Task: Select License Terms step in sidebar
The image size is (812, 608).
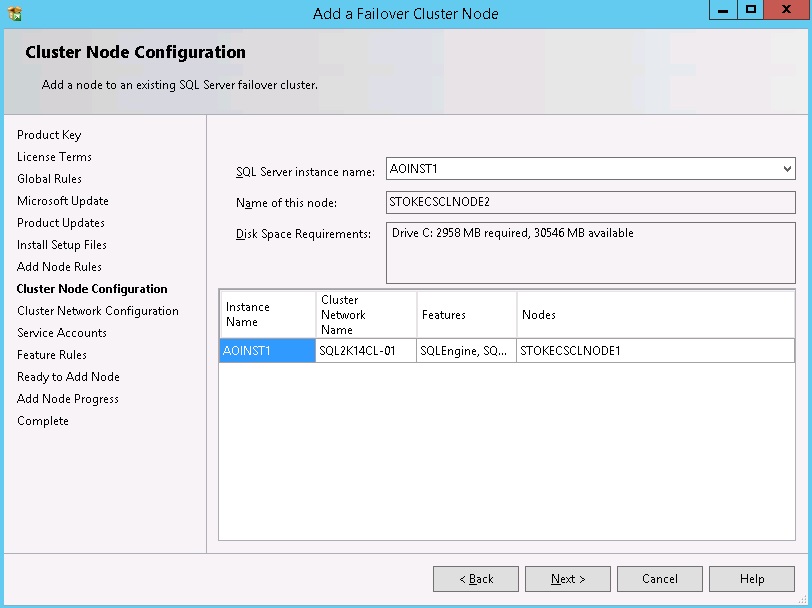Action: point(54,157)
